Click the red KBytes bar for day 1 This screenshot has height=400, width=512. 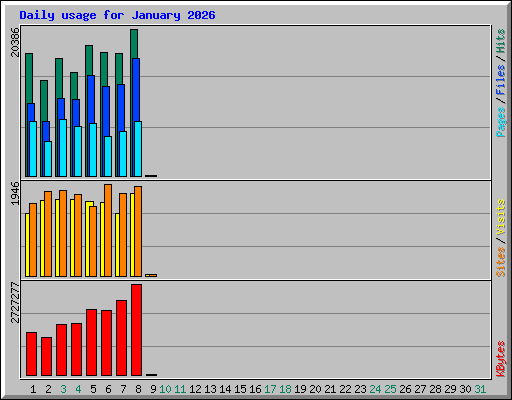31,354
